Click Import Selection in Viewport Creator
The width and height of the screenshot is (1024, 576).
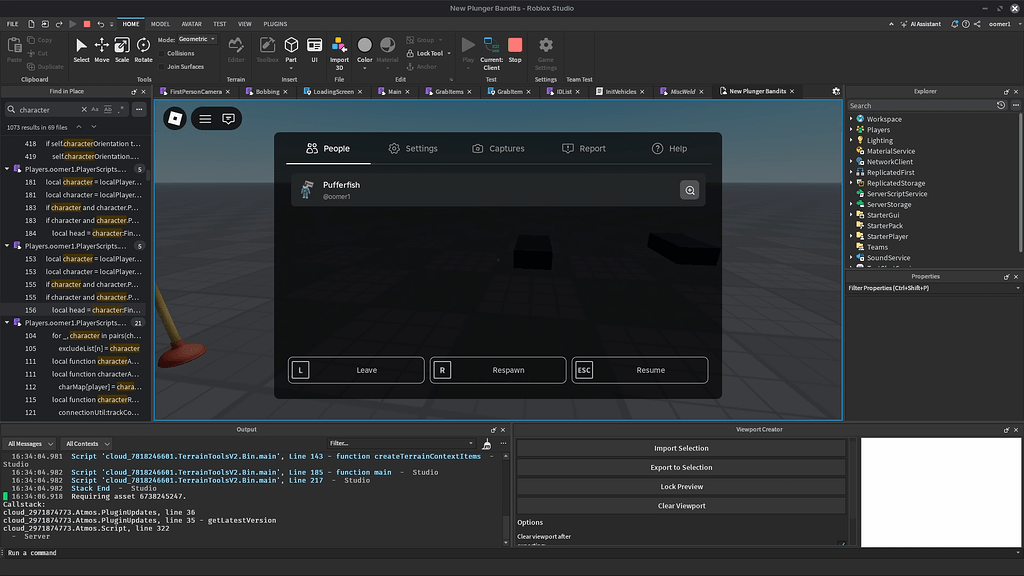(x=680, y=448)
